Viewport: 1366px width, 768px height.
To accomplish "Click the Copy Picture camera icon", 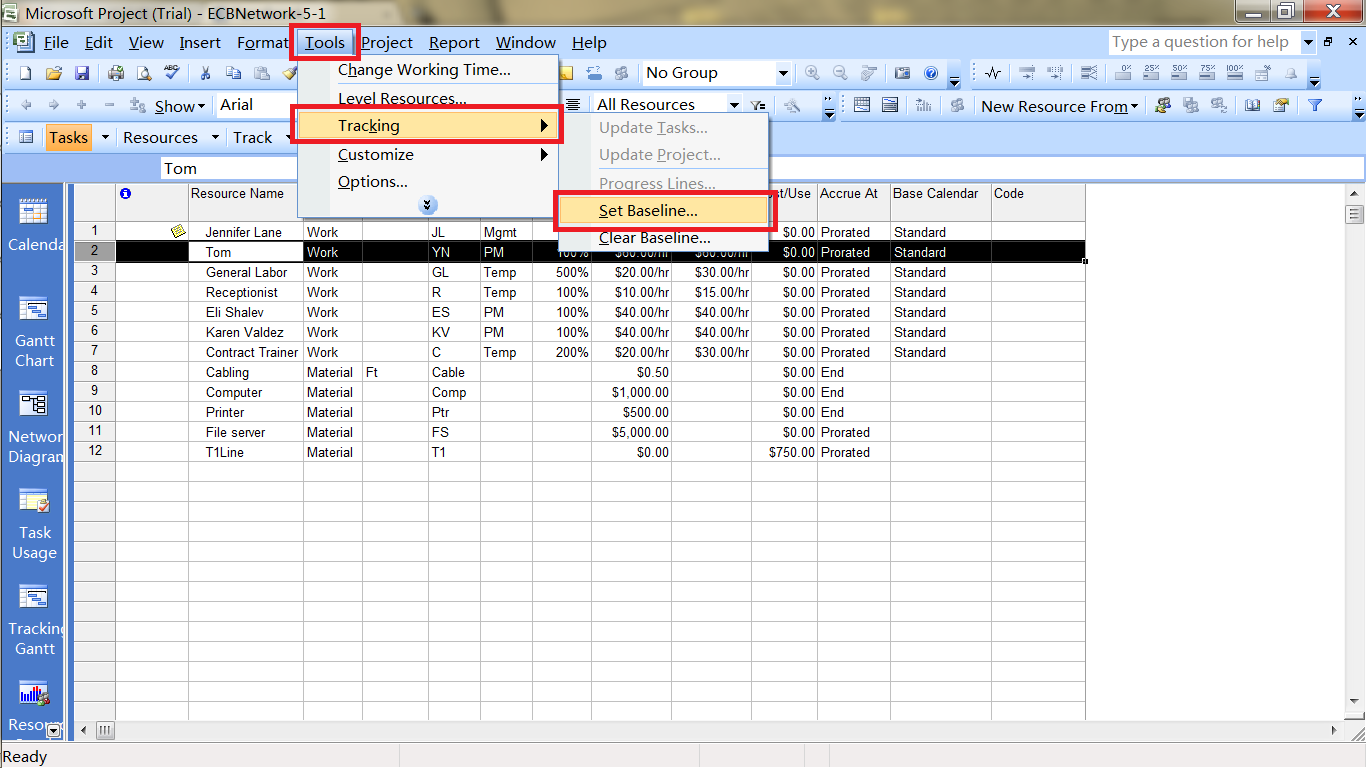I will pos(902,73).
